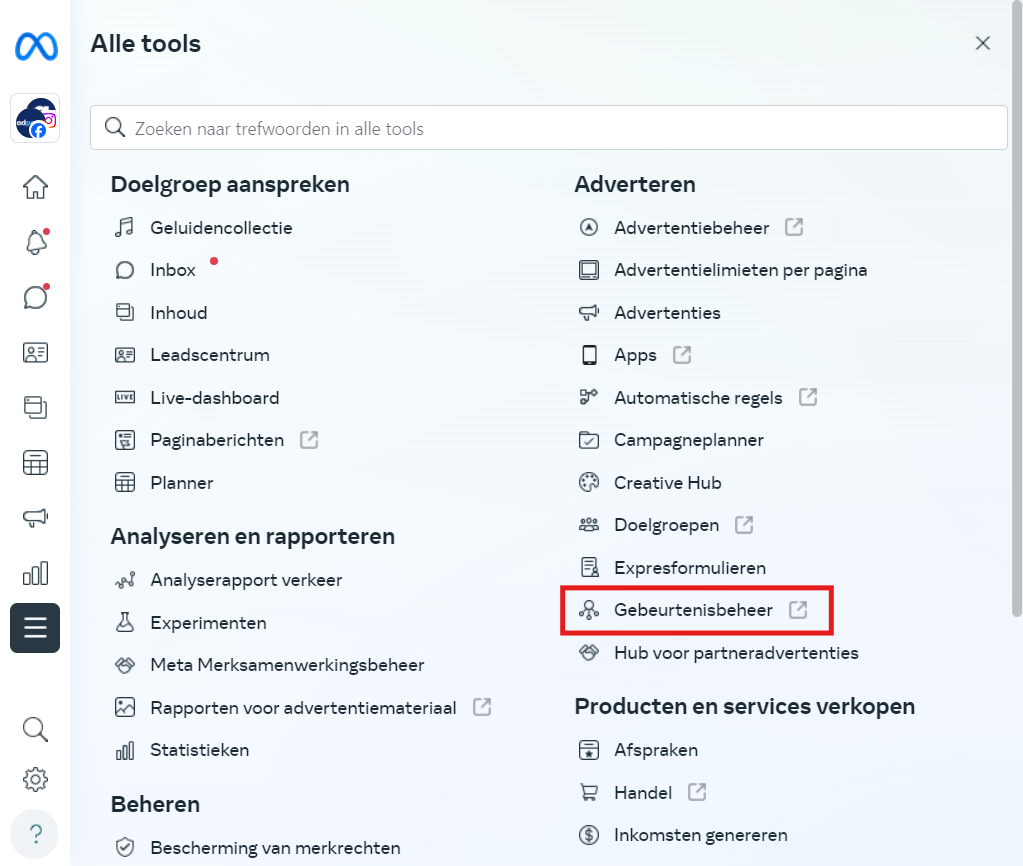Click the dollar icon beside Inkomsten genereren
The width and height of the screenshot is (1023, 866).
pyautogui.click(x=588, y=834)
